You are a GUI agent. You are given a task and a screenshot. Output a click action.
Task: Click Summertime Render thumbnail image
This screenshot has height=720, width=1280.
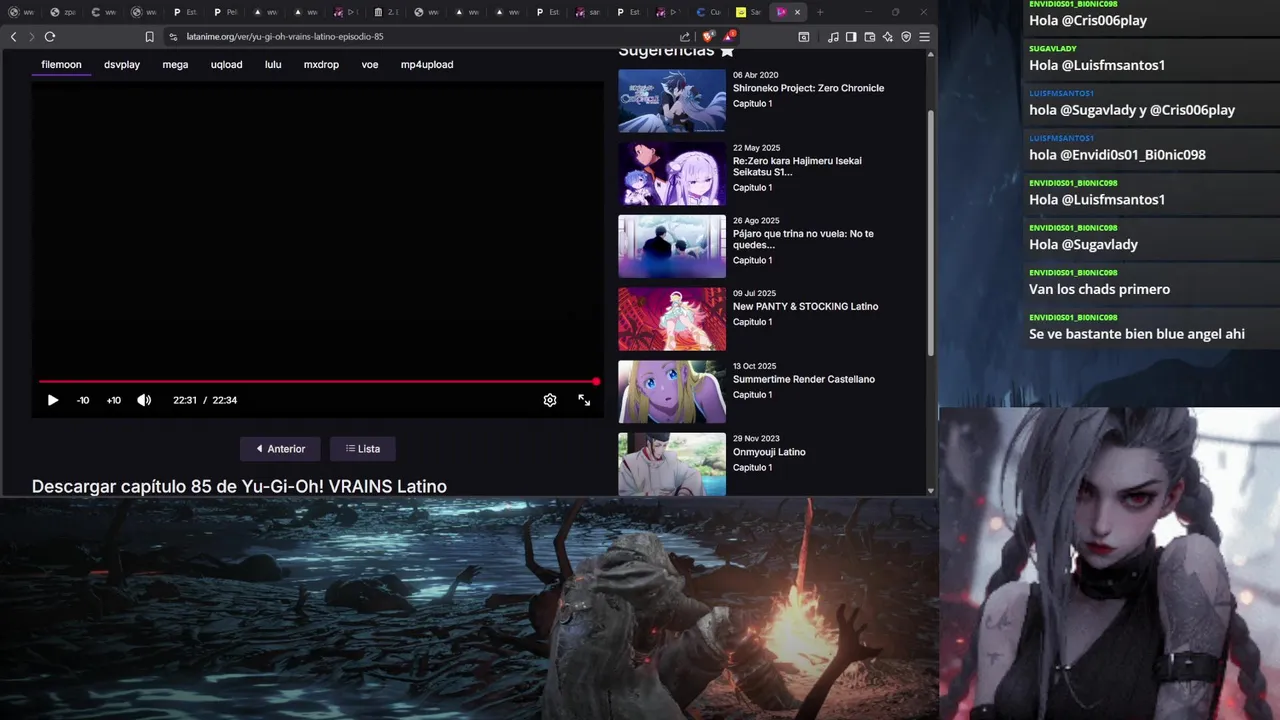coord(672,392)
